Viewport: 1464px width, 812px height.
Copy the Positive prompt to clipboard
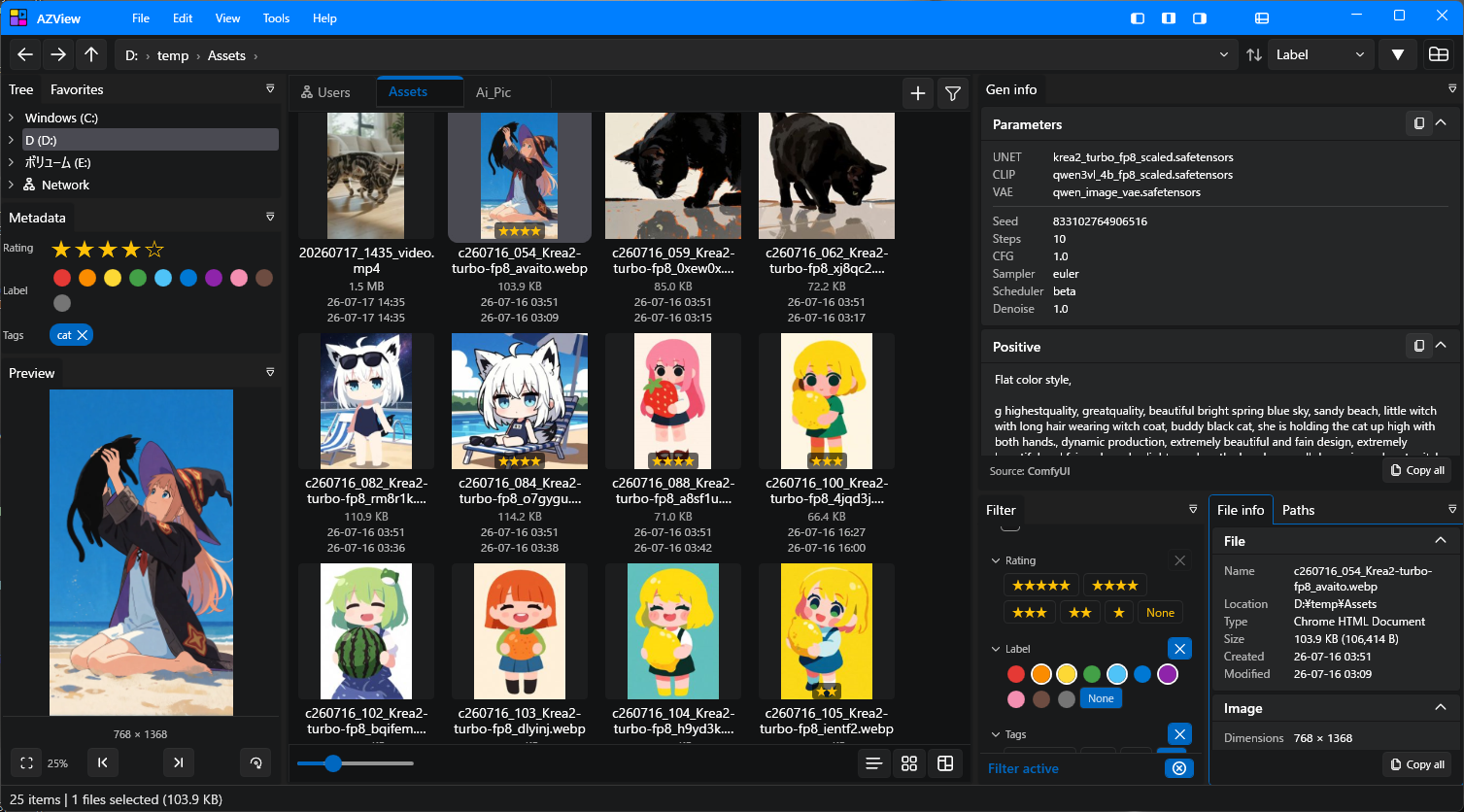coord(1418,346)
